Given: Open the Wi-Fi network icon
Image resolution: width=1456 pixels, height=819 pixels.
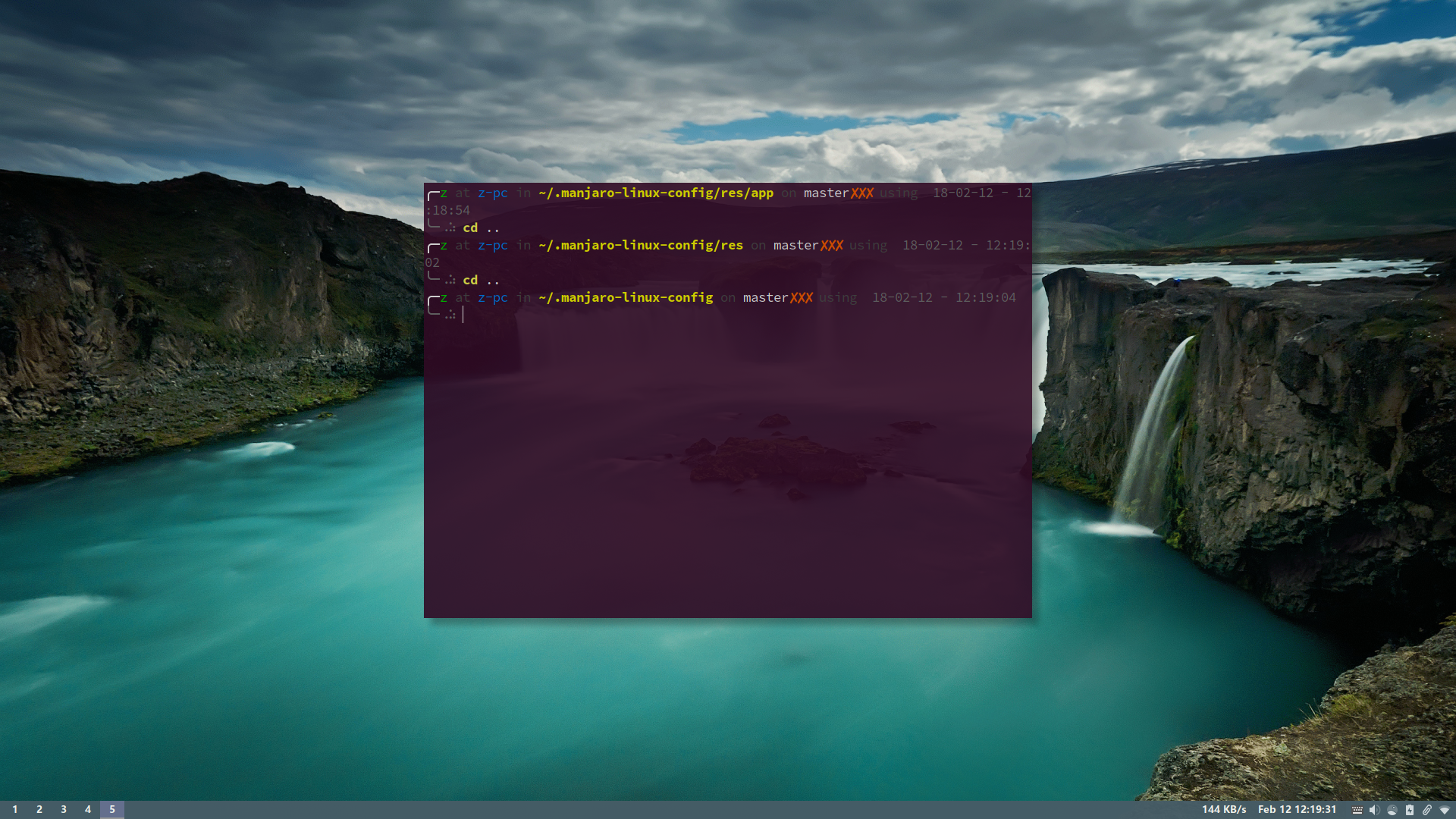Looking at the screenshot, I should (1445, 810).
